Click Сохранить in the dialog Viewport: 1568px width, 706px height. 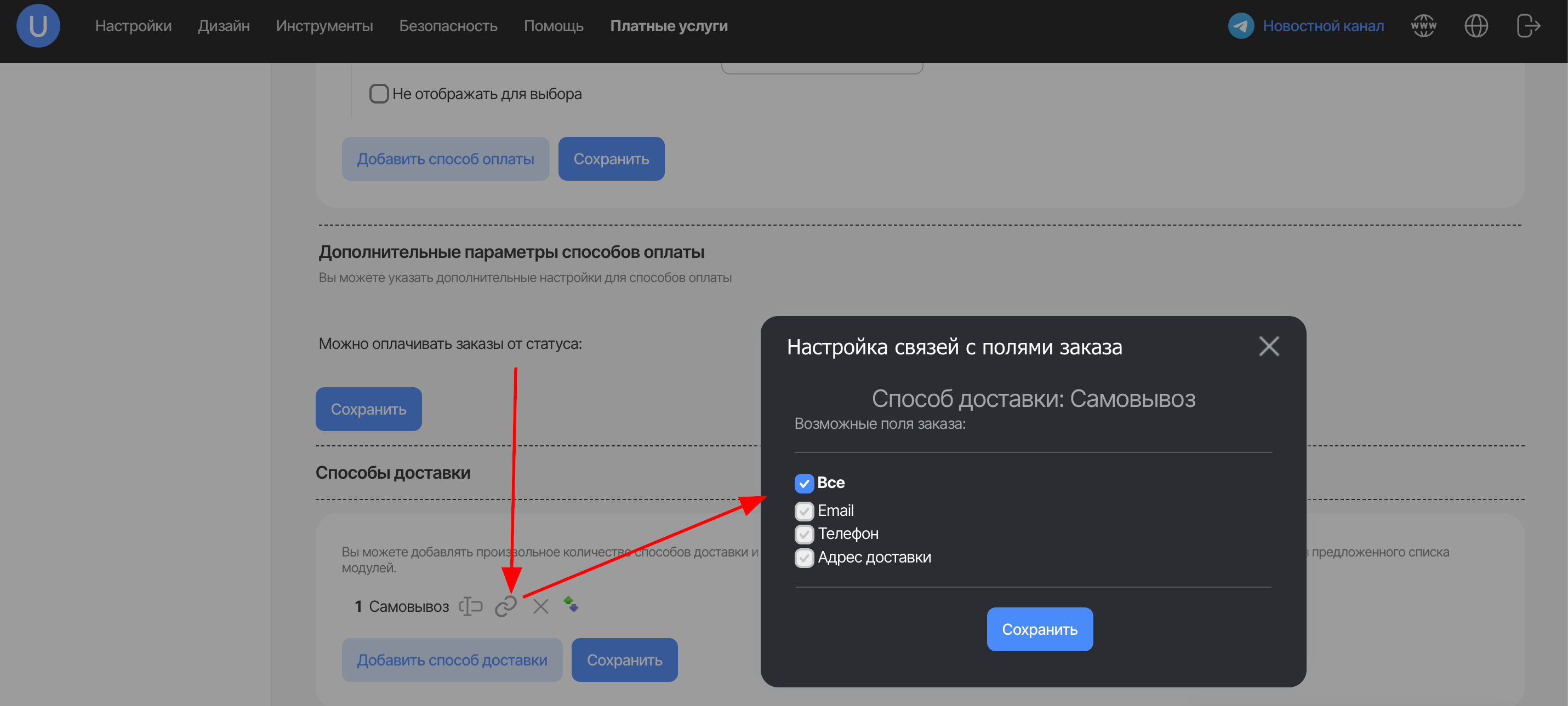(x=1039, y=629)
